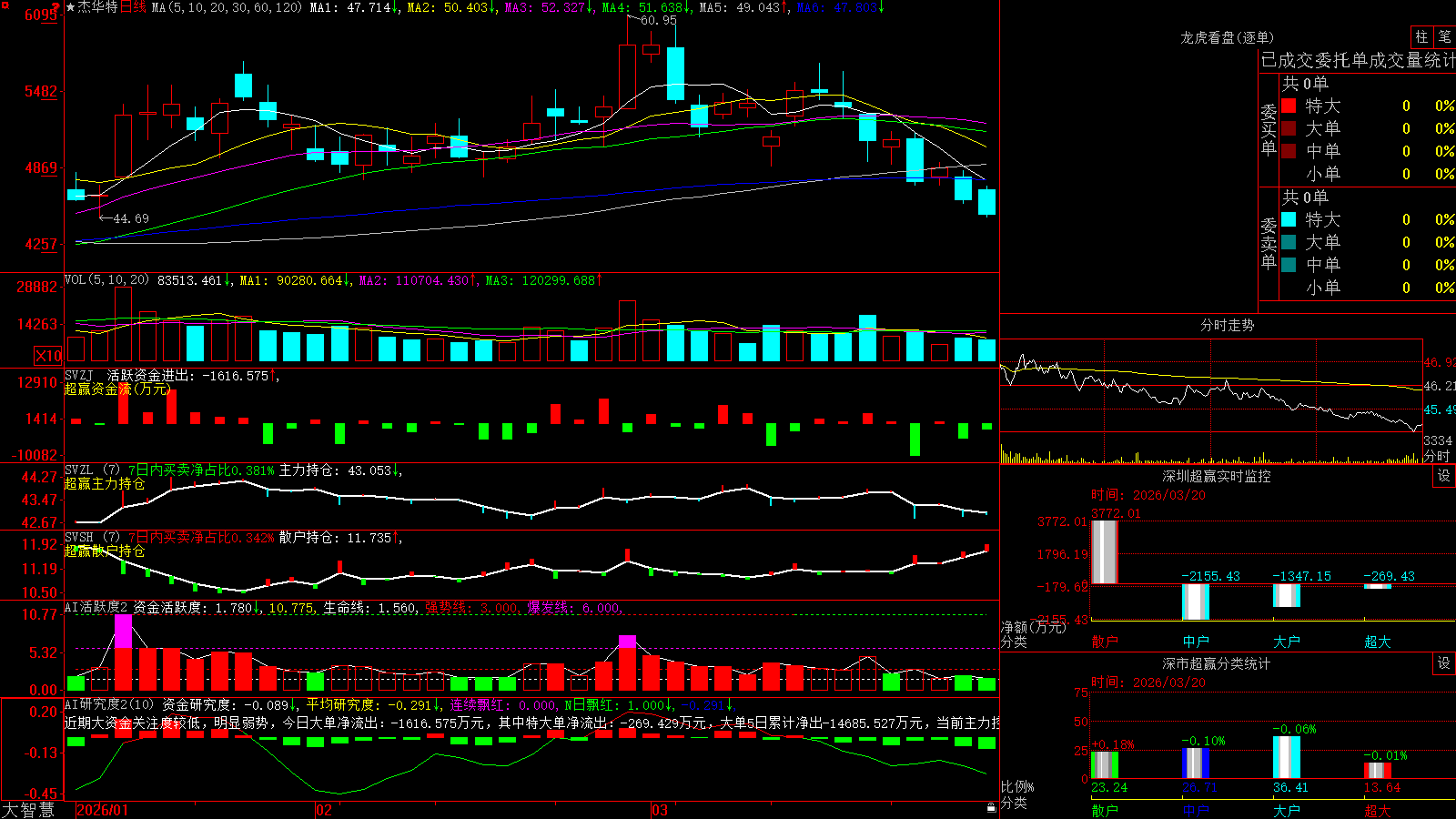1456x819 pixels.
Task: Click the SVZJ indicator name
Action: pos(78,375)
